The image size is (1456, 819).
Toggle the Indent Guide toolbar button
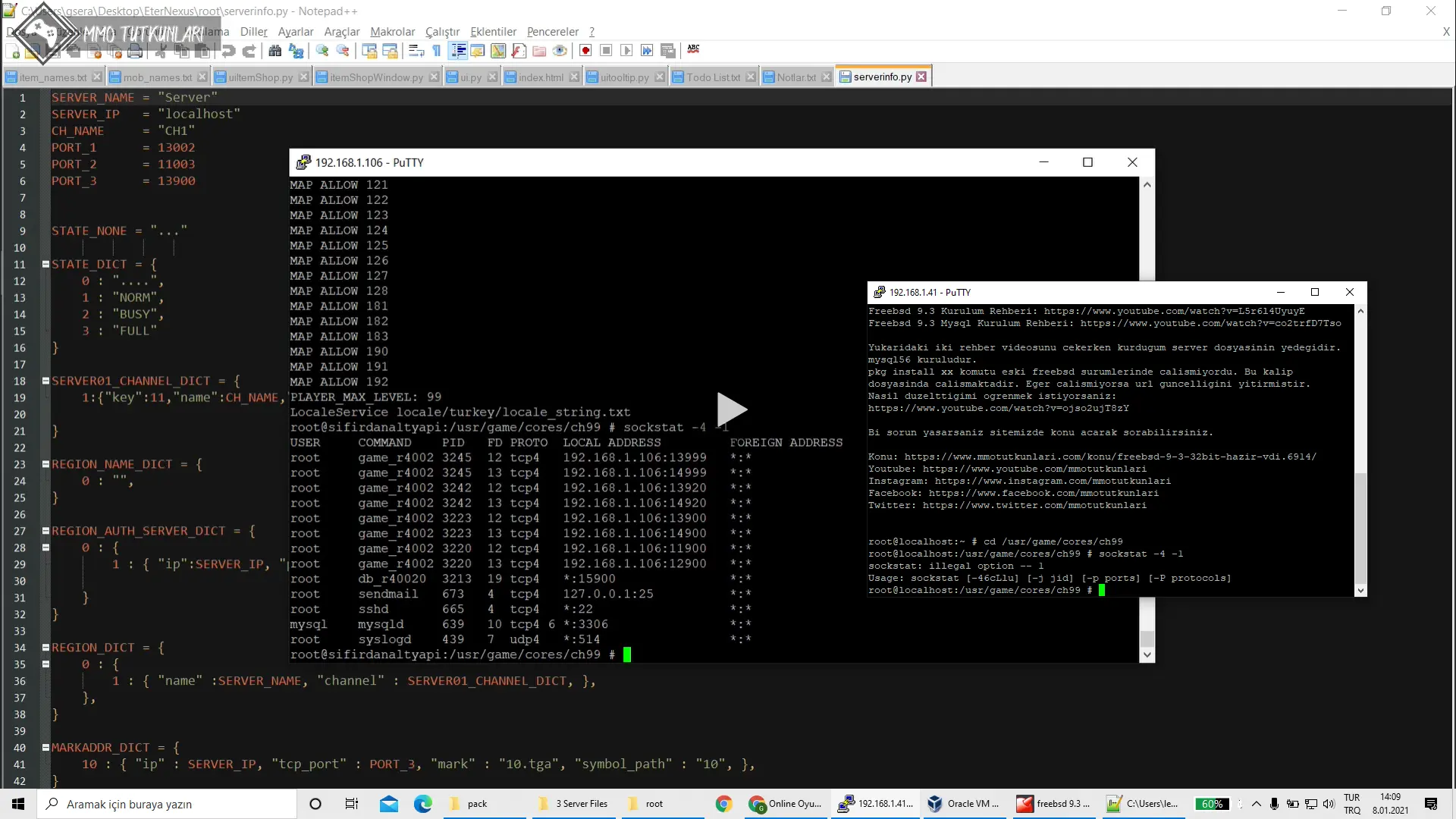pyautogui.click(x=458, y=51)
